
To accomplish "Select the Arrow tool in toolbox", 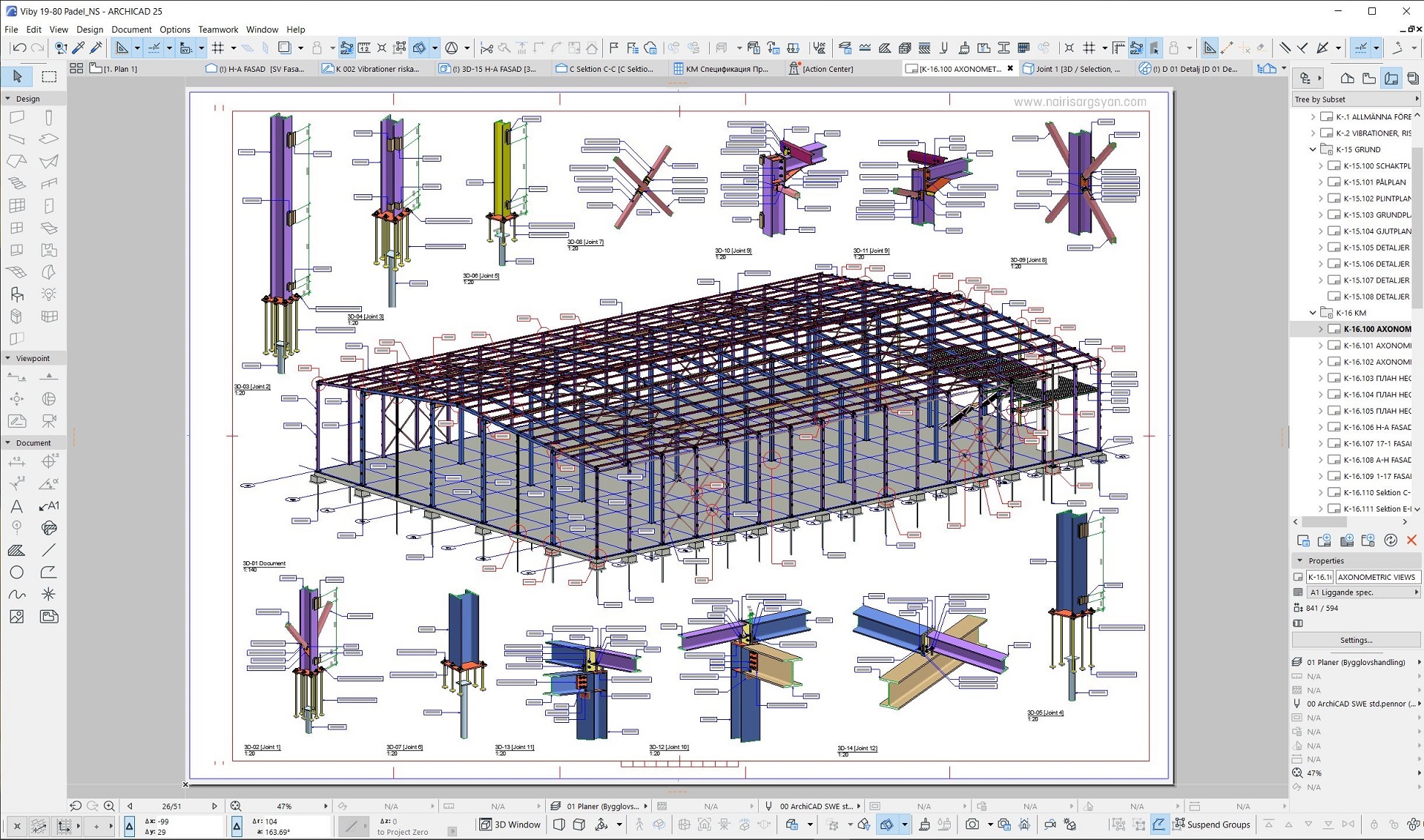I will [x=17, y=76].
